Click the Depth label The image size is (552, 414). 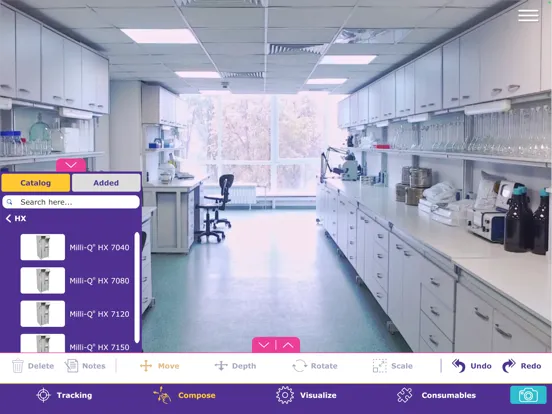click(x=244, y=366)
